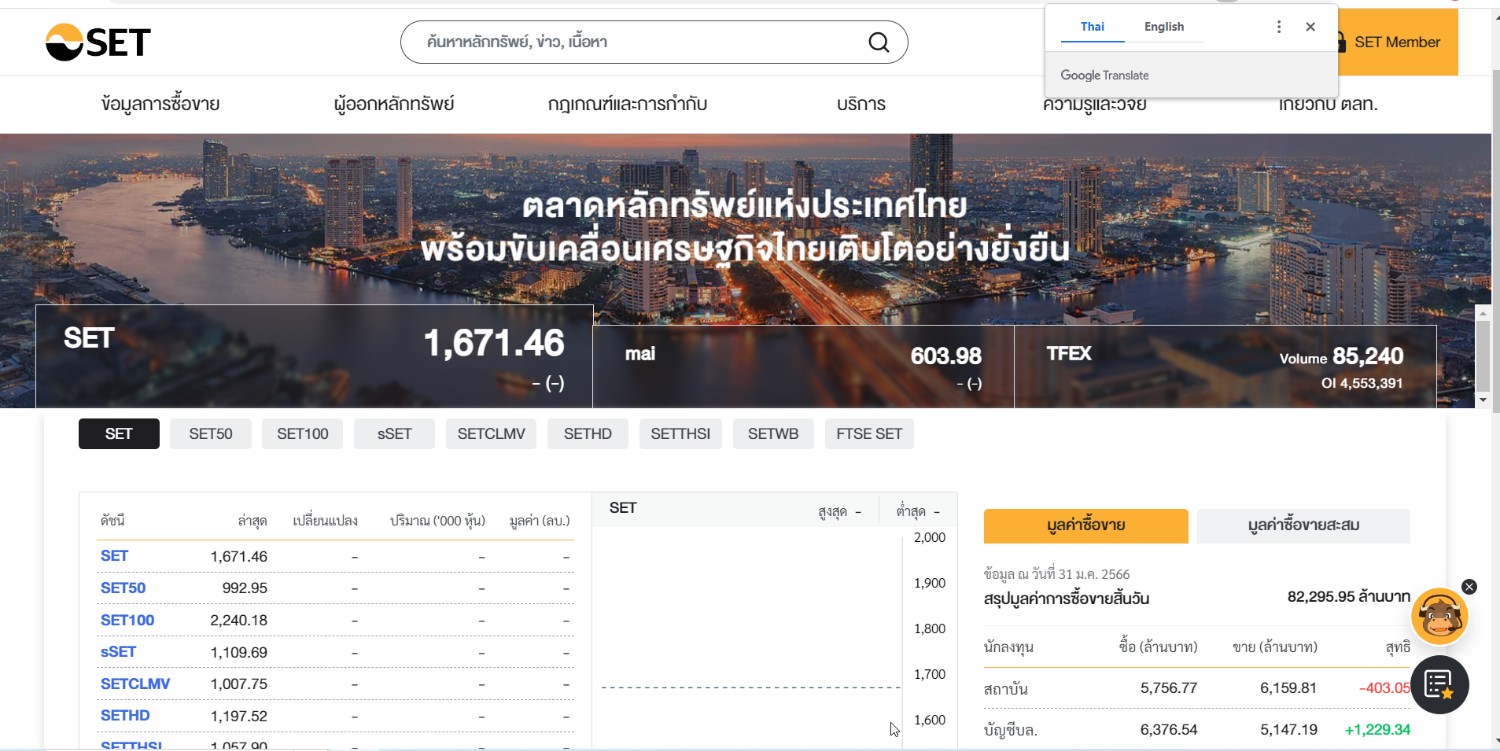Click the 5,147.19 sell value

1289,730
